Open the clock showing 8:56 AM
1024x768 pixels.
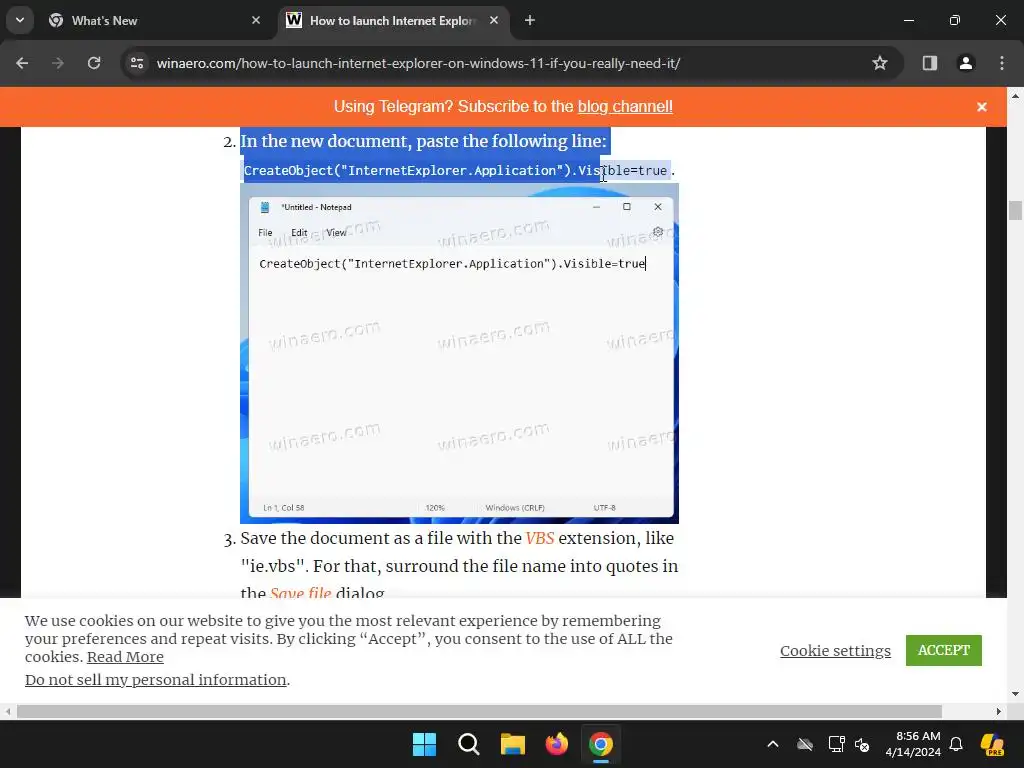[x=913, y=744]
